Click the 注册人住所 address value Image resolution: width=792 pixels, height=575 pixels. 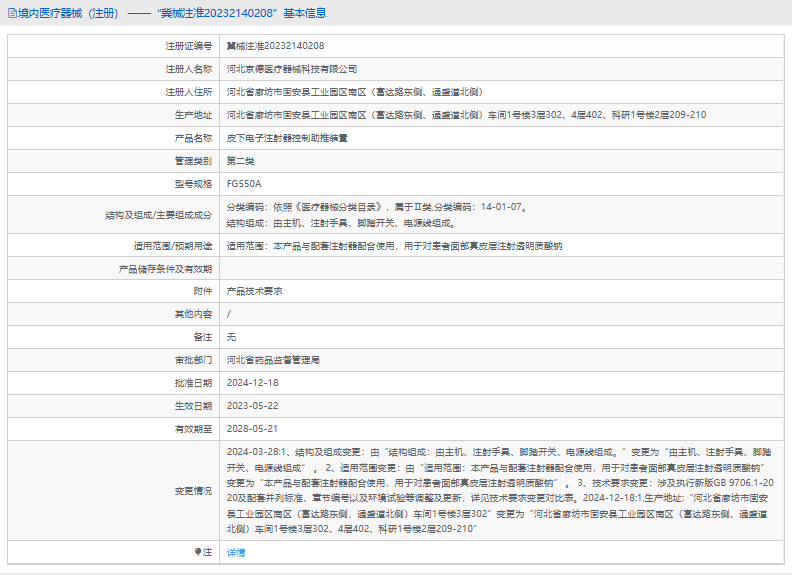(x=355, y=92)
